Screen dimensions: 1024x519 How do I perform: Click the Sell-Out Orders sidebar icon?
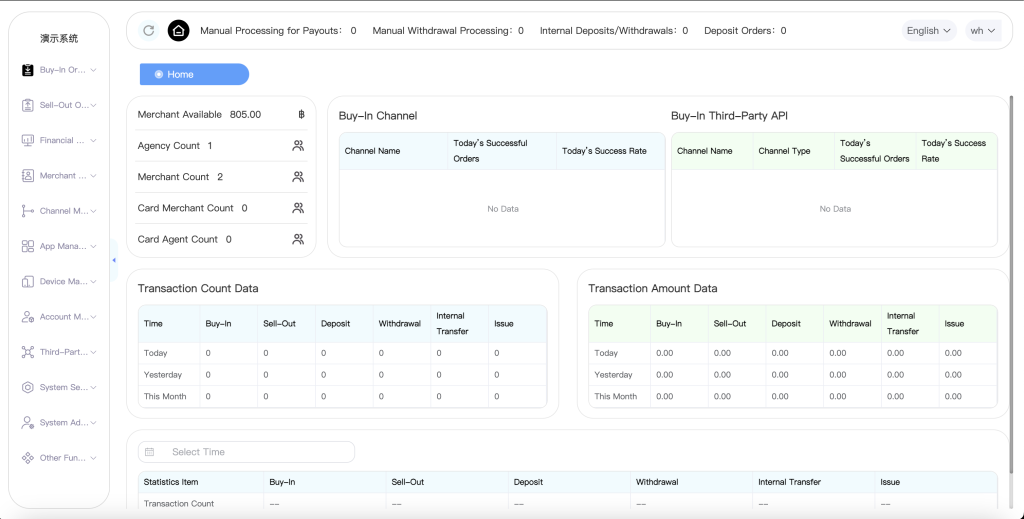click(x=27, y=105)
